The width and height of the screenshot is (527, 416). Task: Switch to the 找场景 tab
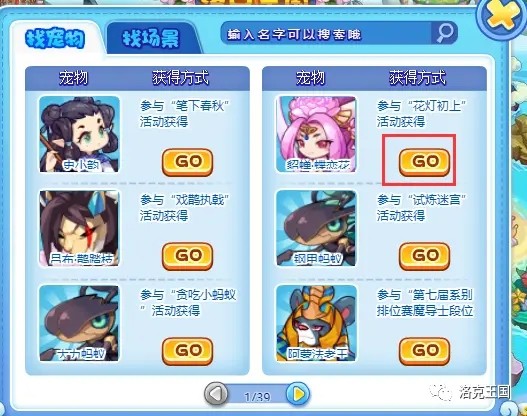click(x=153, y=38)
